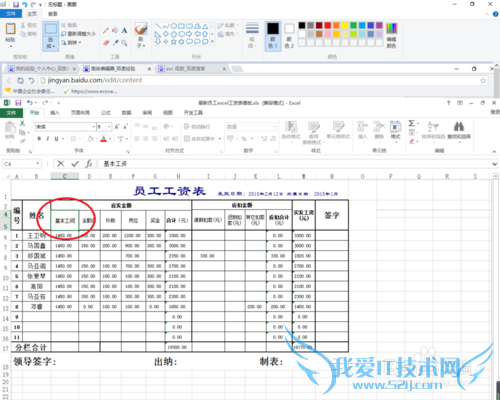Select column C header in Excel
This screenshot has height=400, width=500.
pyautogui.click(x=65, y=176)
